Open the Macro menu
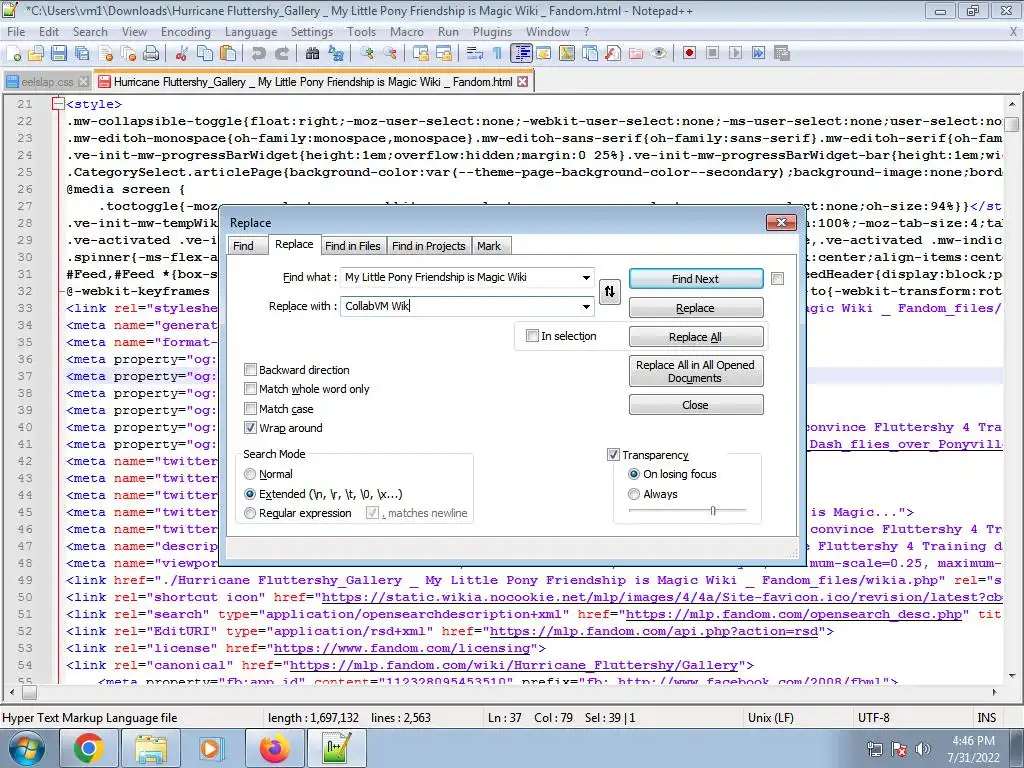The height and width of the screenshot is (768, 1024). click(x=406, y=31)
